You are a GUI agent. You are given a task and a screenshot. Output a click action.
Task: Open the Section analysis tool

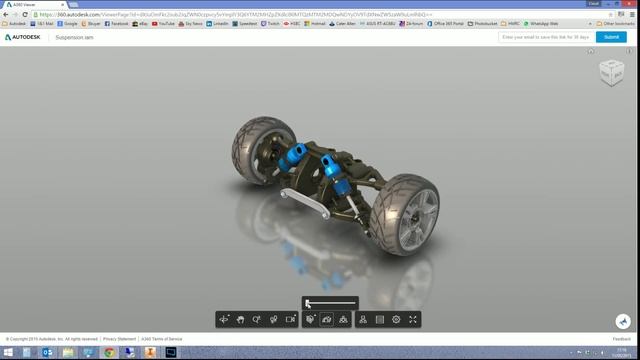tap(310, 320)
